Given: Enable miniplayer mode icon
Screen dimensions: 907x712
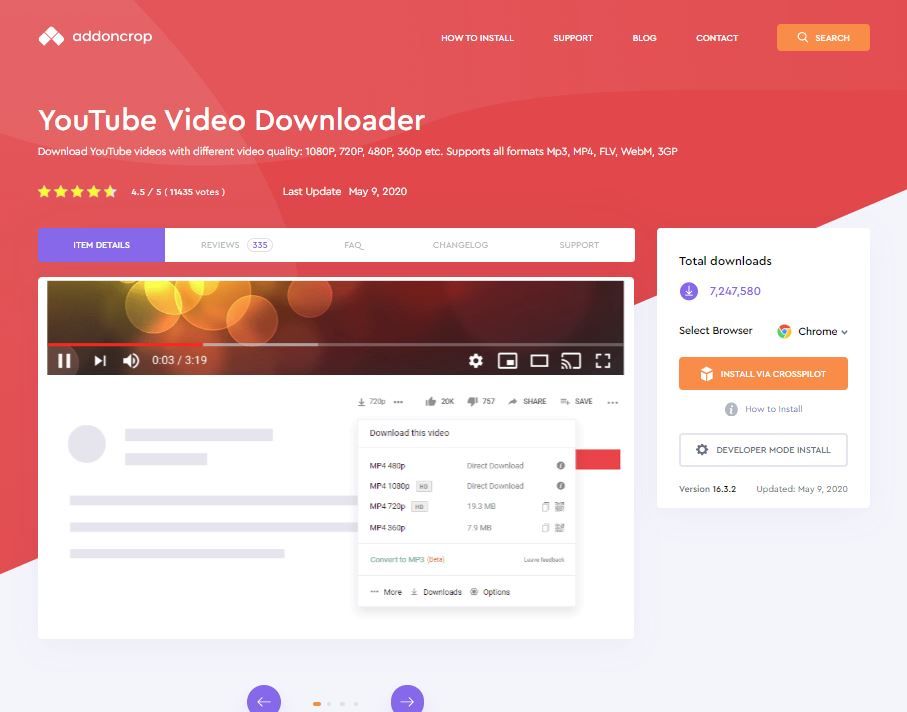Looking at the screenshot, I should (507, 361).
